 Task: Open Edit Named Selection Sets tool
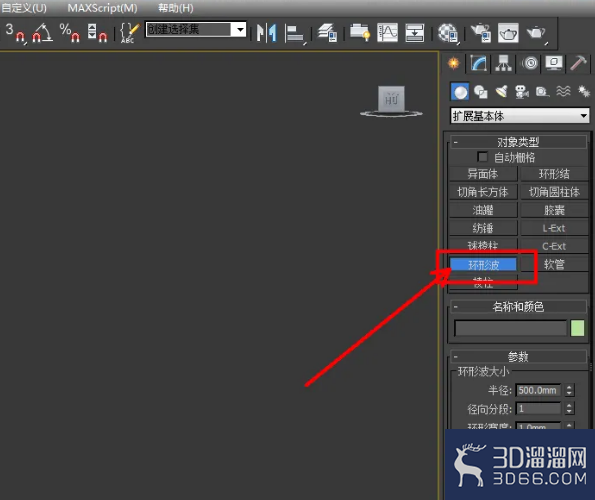(129, 33)
